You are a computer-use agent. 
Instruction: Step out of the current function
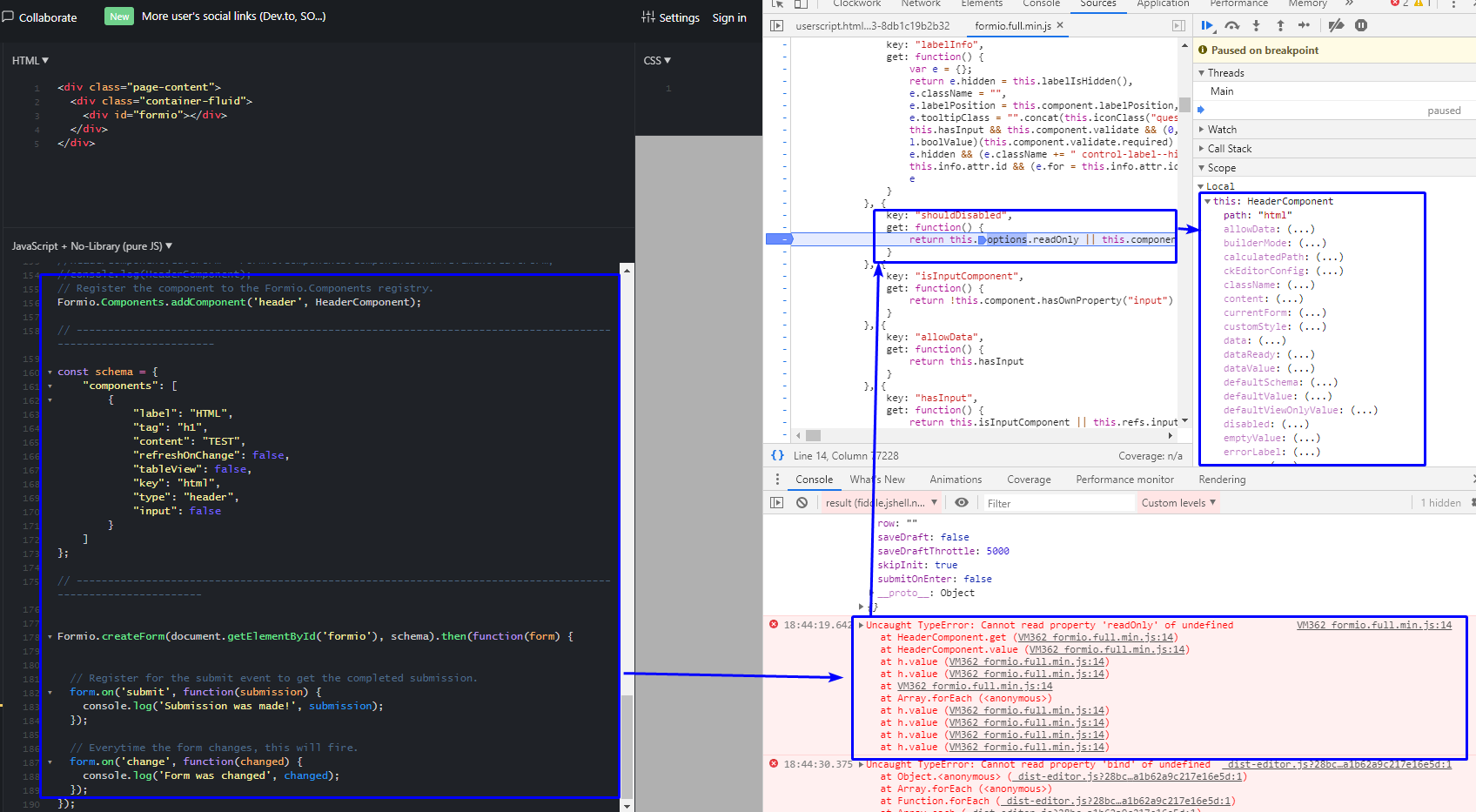point(1279,25)
